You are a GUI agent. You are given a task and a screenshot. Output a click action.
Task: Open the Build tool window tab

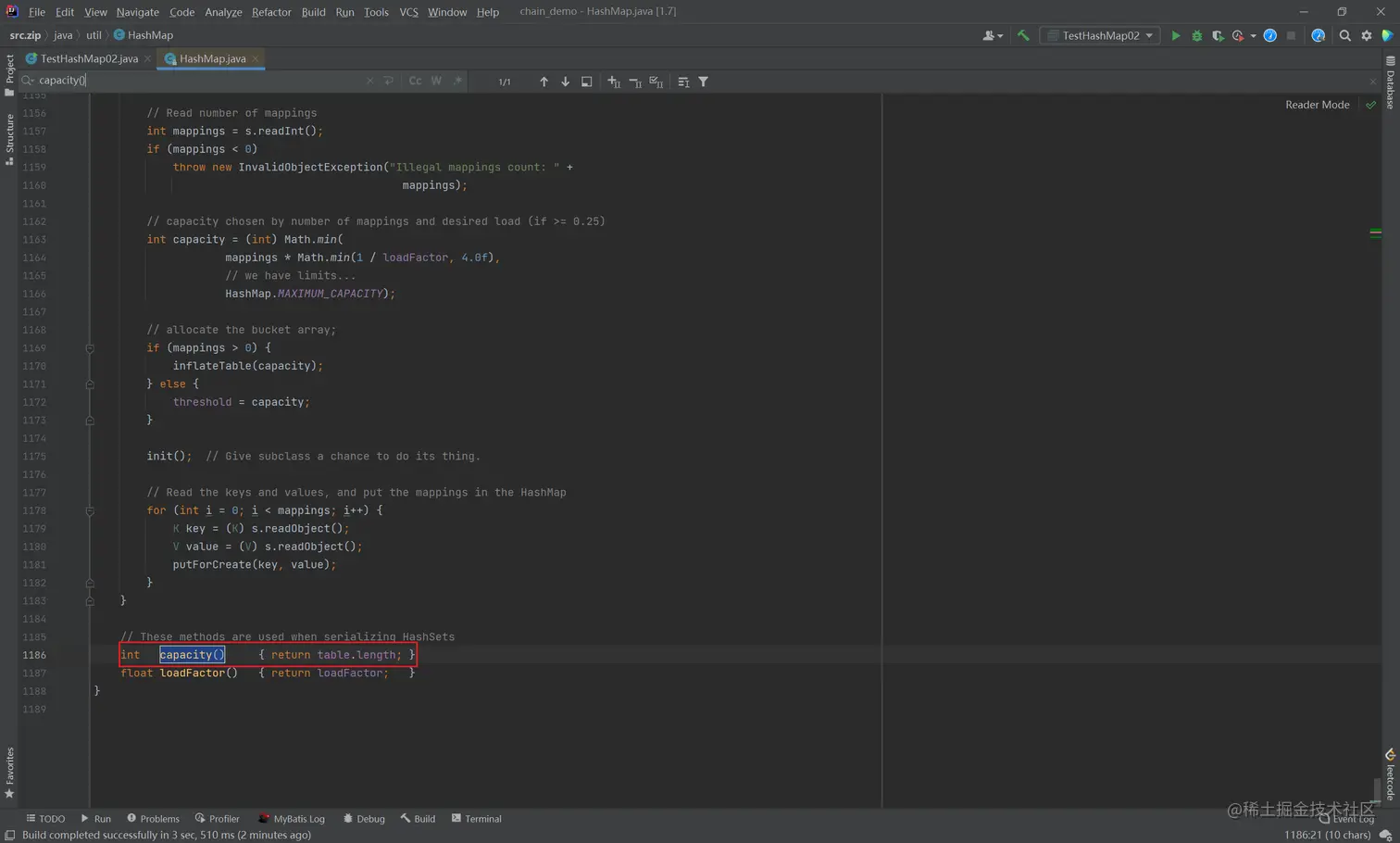(418, 819)
